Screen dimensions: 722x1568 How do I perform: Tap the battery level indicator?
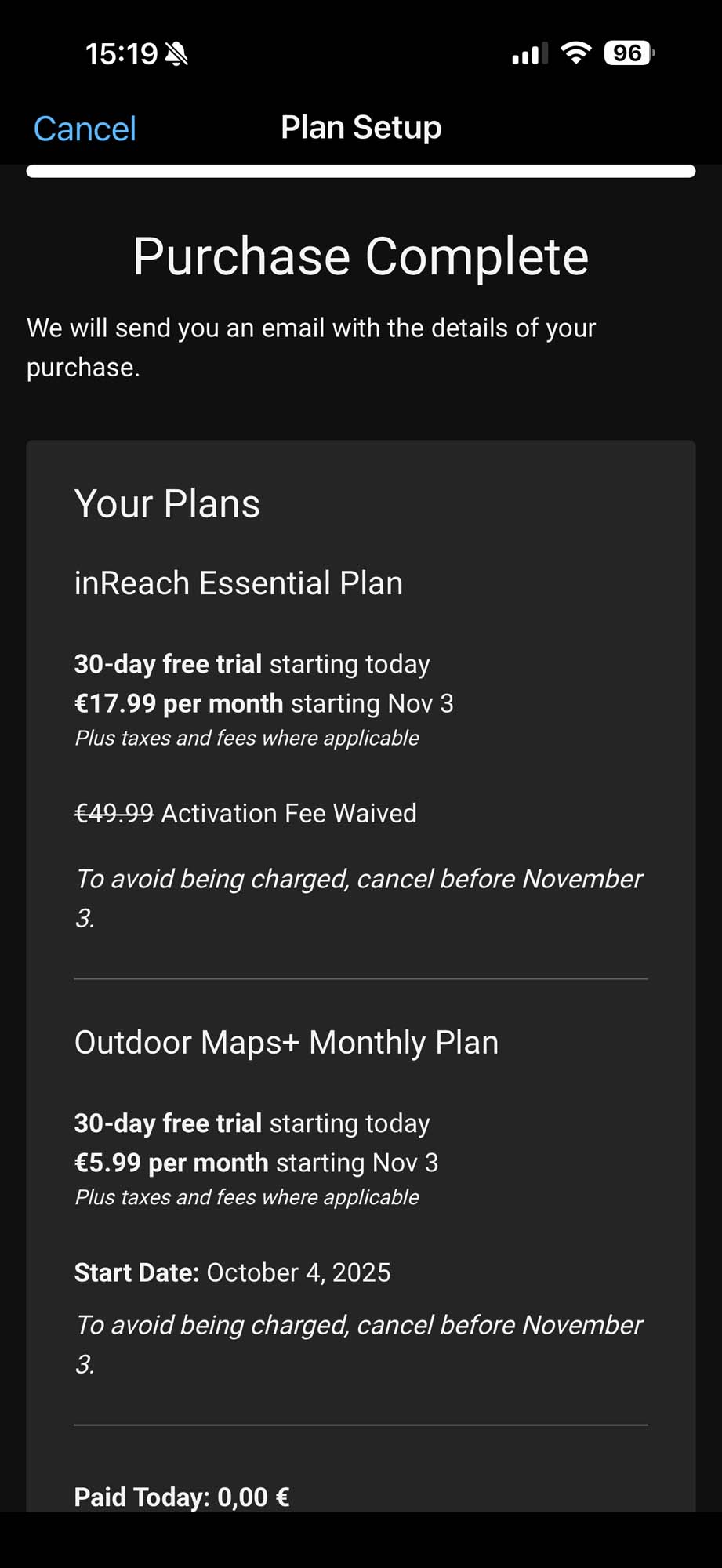628,53
